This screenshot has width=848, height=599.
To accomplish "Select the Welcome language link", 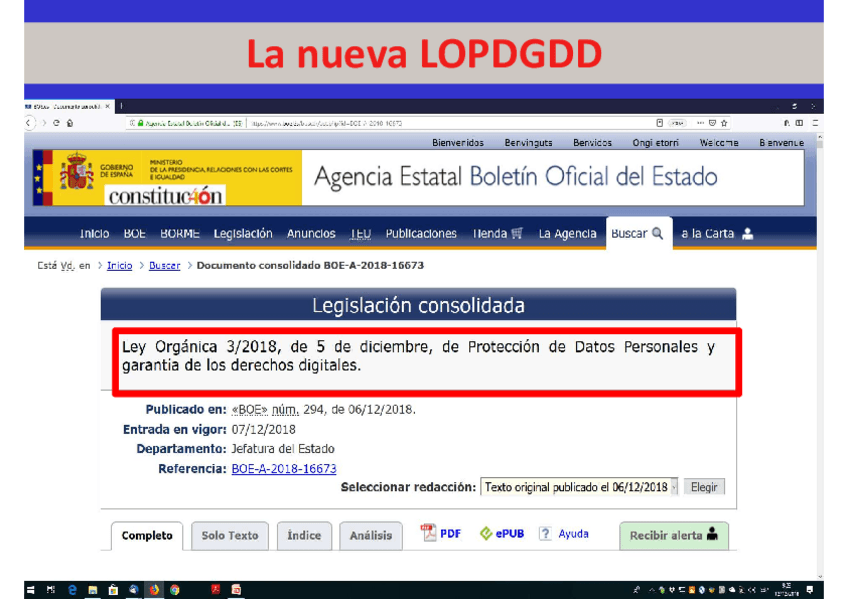I will 719,143.
